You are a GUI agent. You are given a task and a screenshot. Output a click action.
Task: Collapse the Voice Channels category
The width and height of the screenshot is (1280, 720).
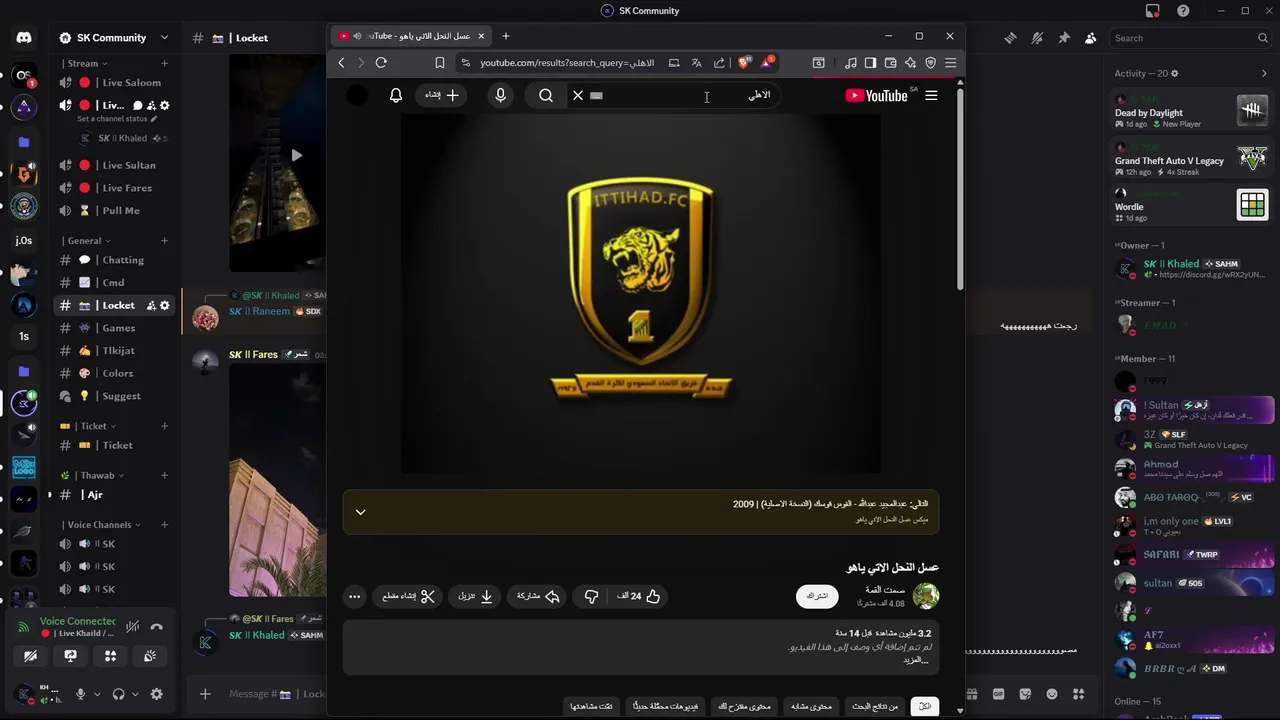coord(102,524)
